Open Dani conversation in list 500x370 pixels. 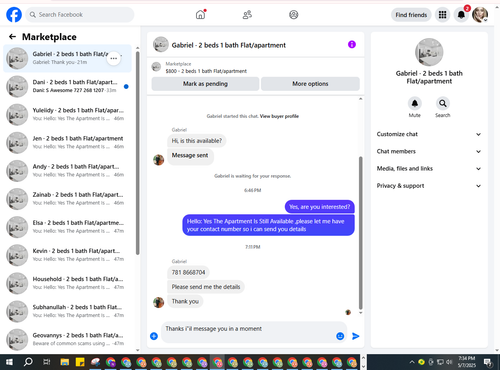click(x=68, y=86)
